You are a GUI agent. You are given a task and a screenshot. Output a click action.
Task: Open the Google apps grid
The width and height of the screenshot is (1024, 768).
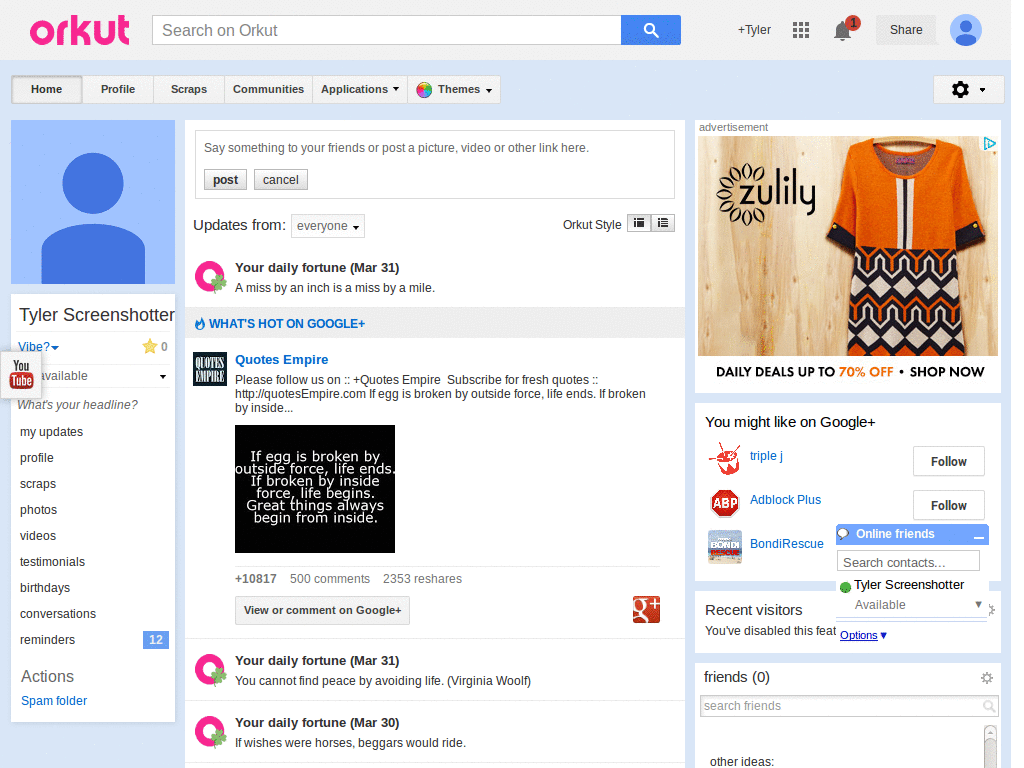[x=801, y=30]
